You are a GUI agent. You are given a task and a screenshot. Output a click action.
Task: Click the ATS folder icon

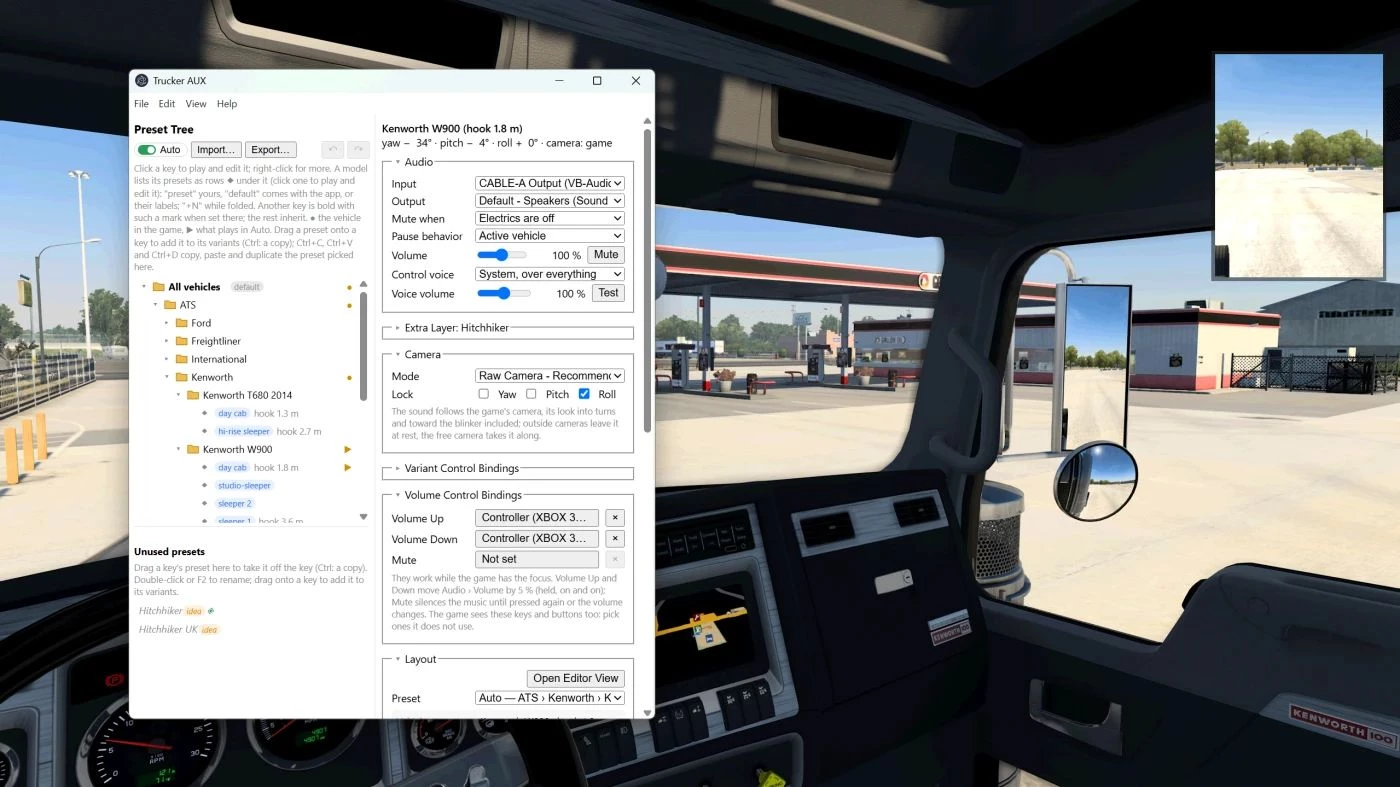coord(170,305)
